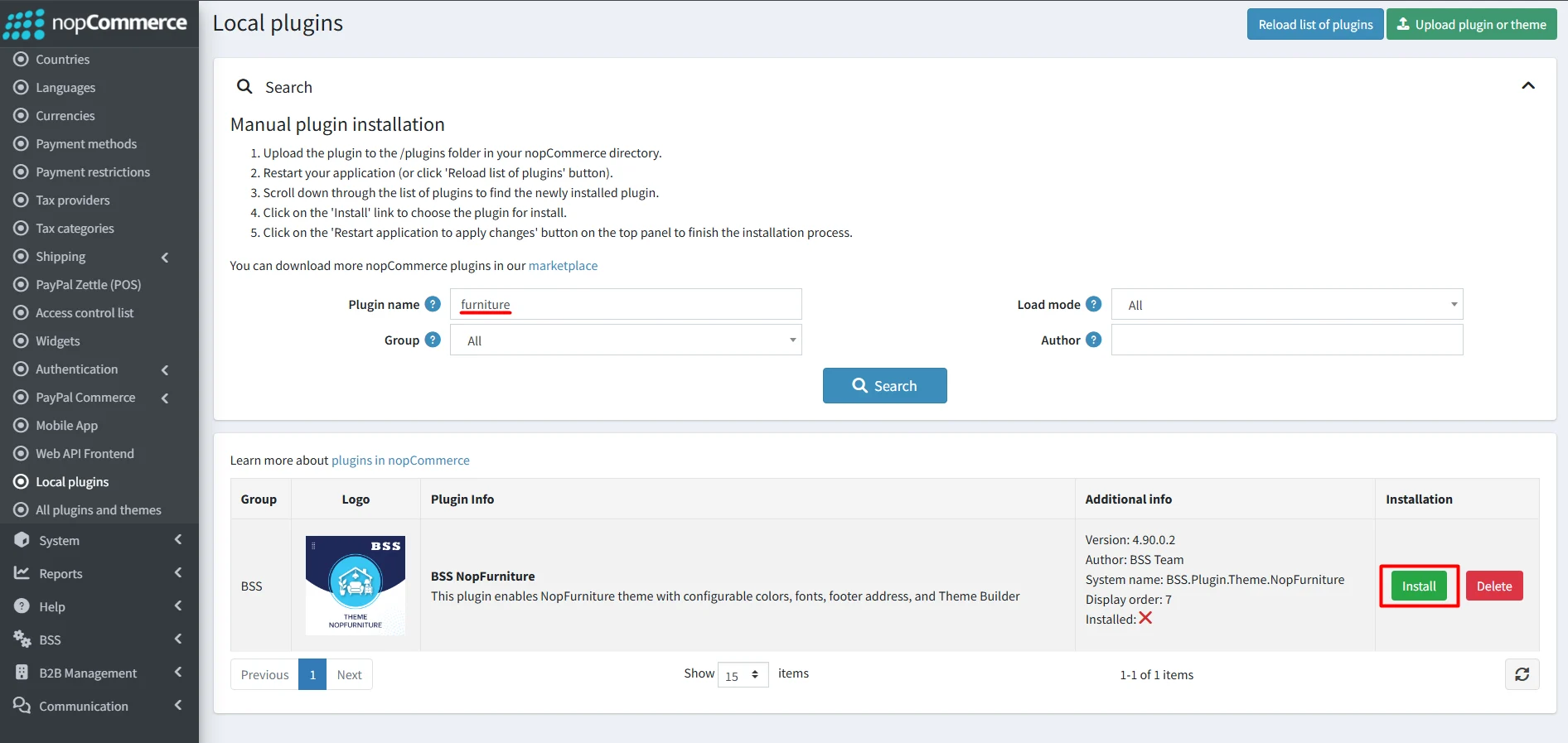
Task: Click the circle icon beside Tax providers
Action: tap(22, 200)
